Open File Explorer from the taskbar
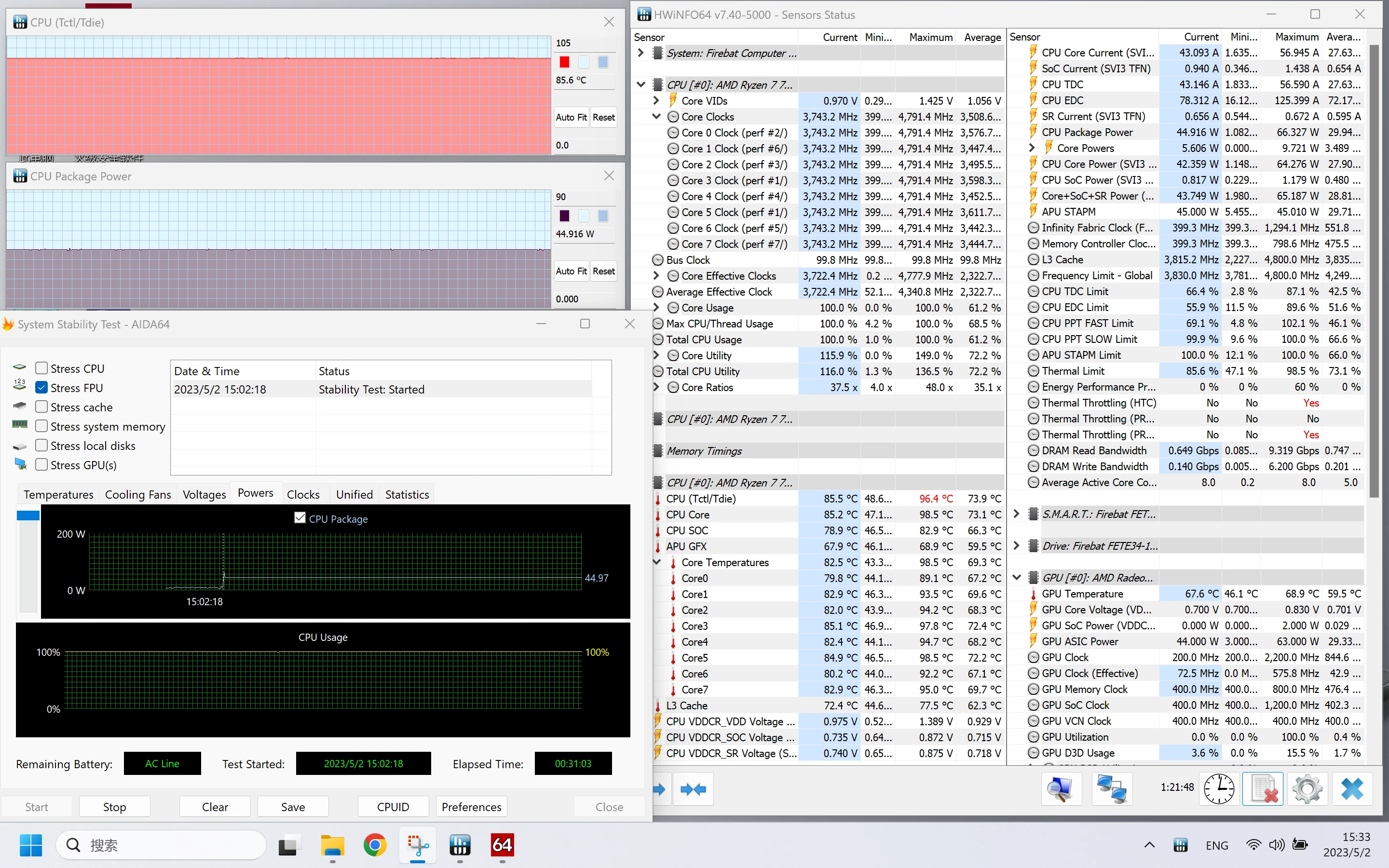Viewport: 1389px width, 868px height. point(332,845)
